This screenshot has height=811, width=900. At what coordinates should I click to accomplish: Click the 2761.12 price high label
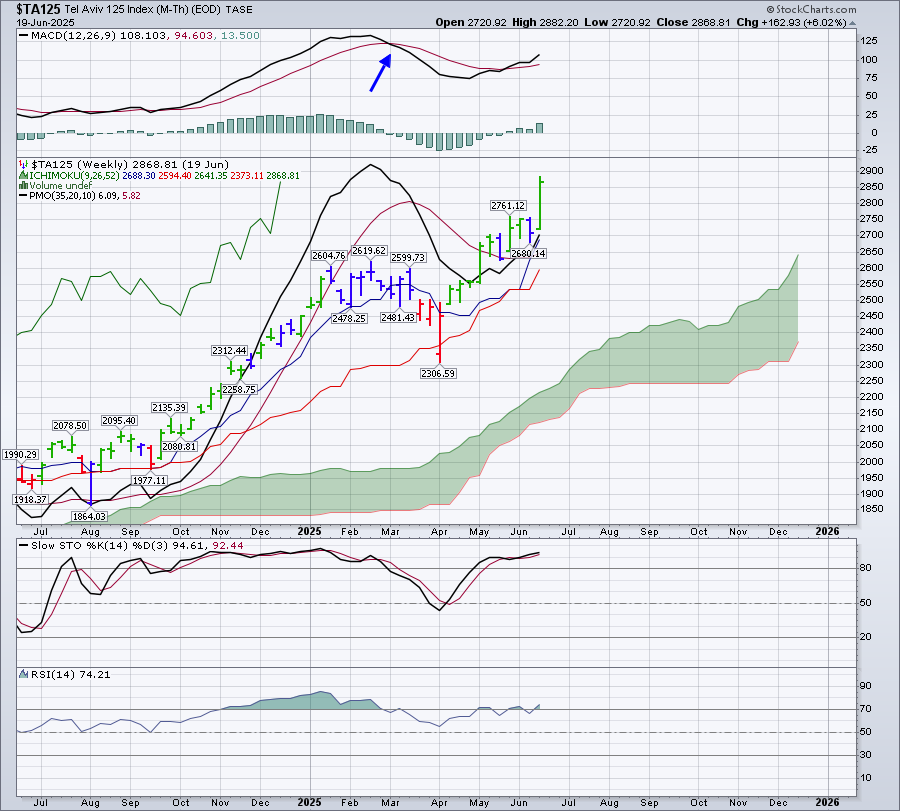508,205
